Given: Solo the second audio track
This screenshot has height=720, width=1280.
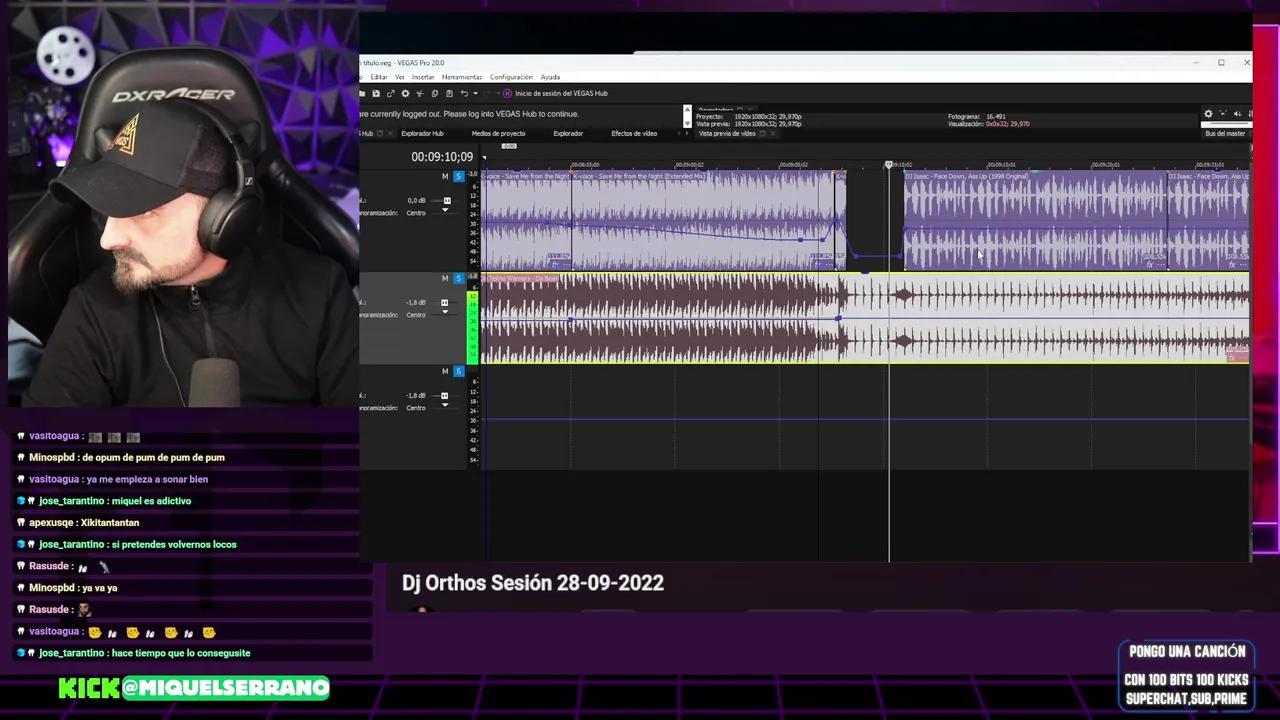Looking at the screenshot, I should point(459,278).
